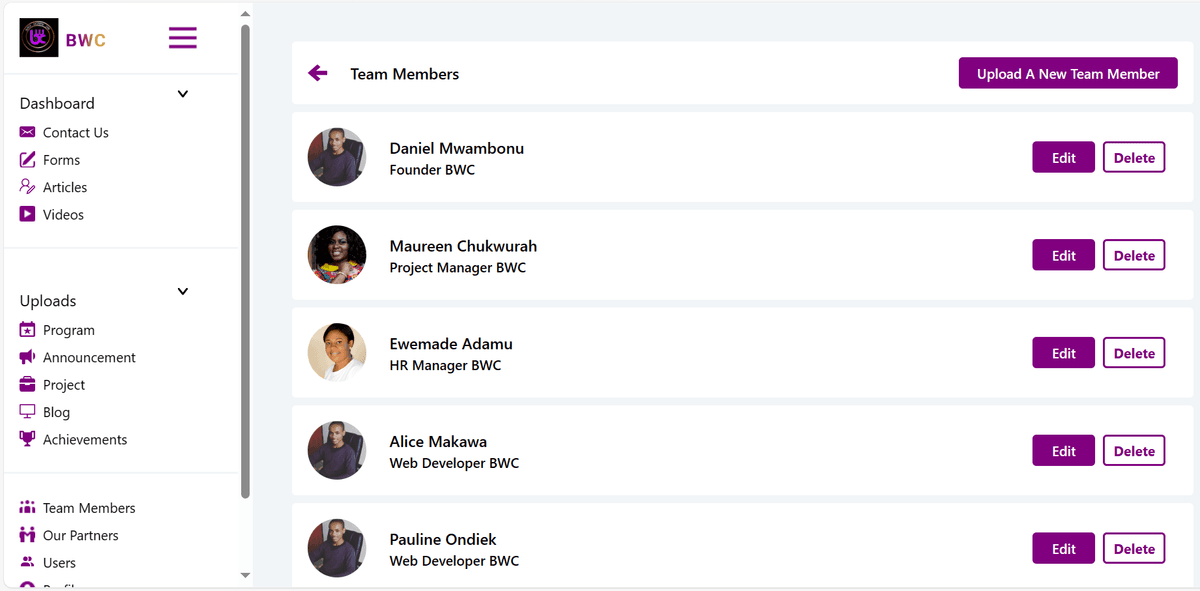The image size is (1200, 591).
Task: Edit Daniel Mwambonu's entry
Action: tap(1064, 158)
